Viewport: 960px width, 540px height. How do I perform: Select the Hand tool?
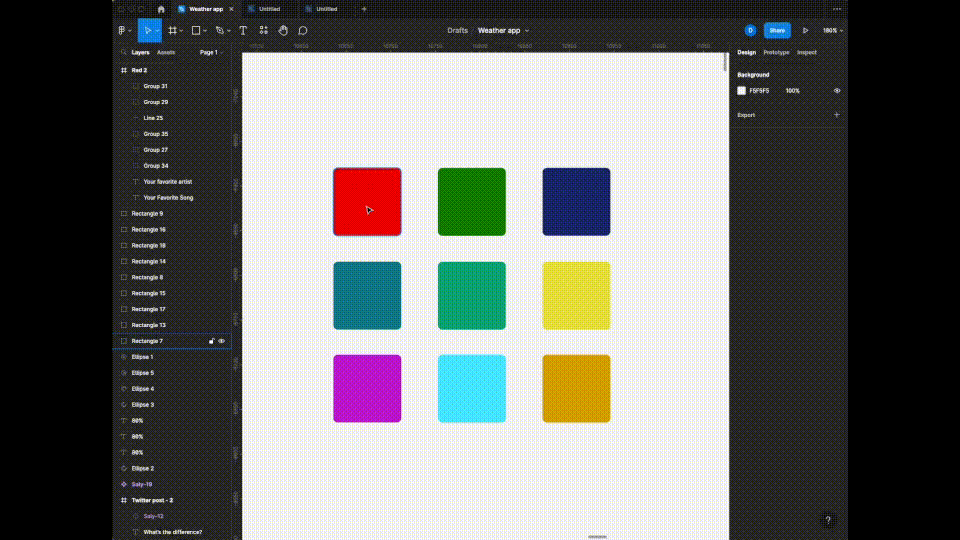(284, 31)
